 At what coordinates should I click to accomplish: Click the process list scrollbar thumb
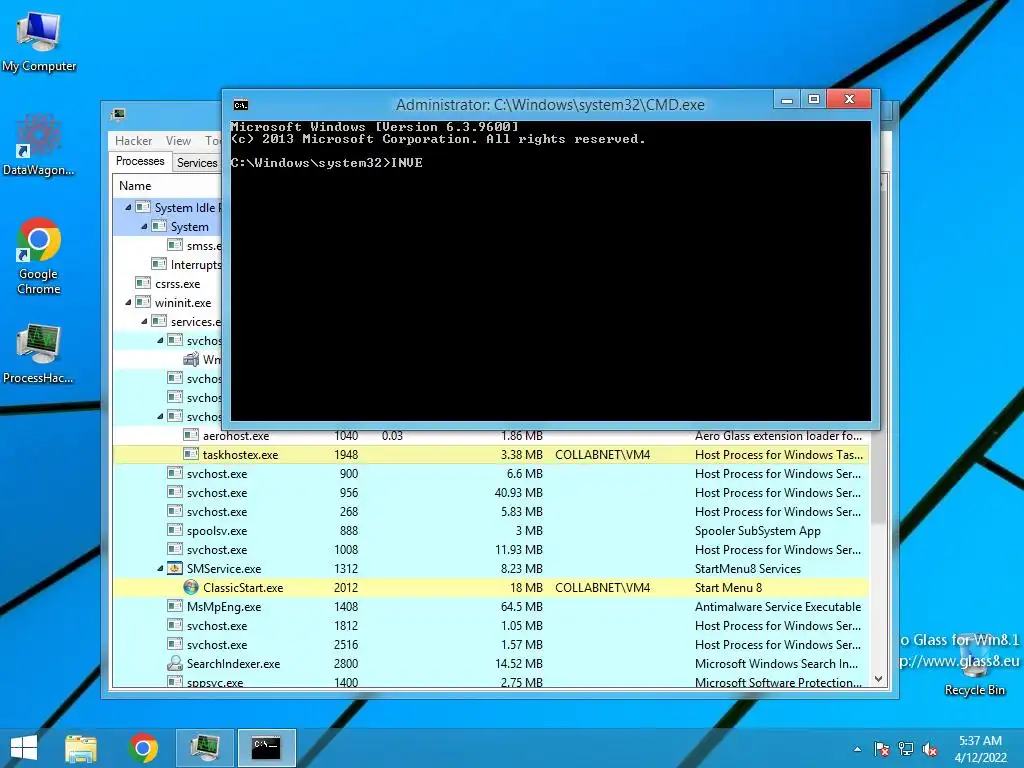tap(878, 477)
